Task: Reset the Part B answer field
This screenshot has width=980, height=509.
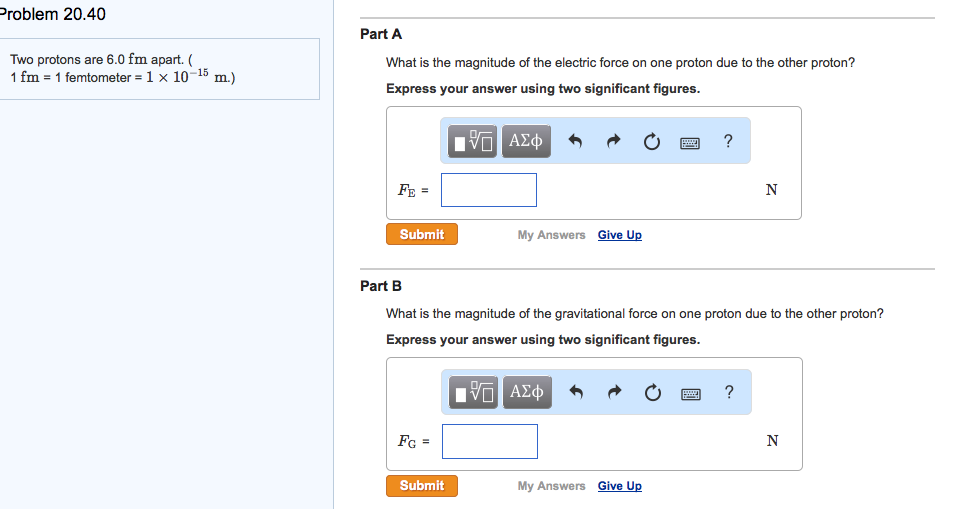Action: tap(651, 393)
